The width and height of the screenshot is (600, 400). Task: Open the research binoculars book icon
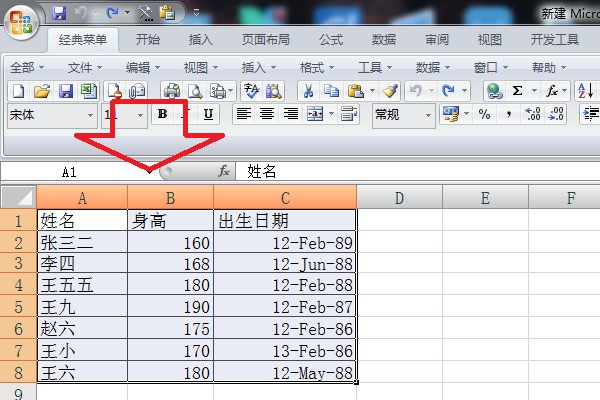274,91
